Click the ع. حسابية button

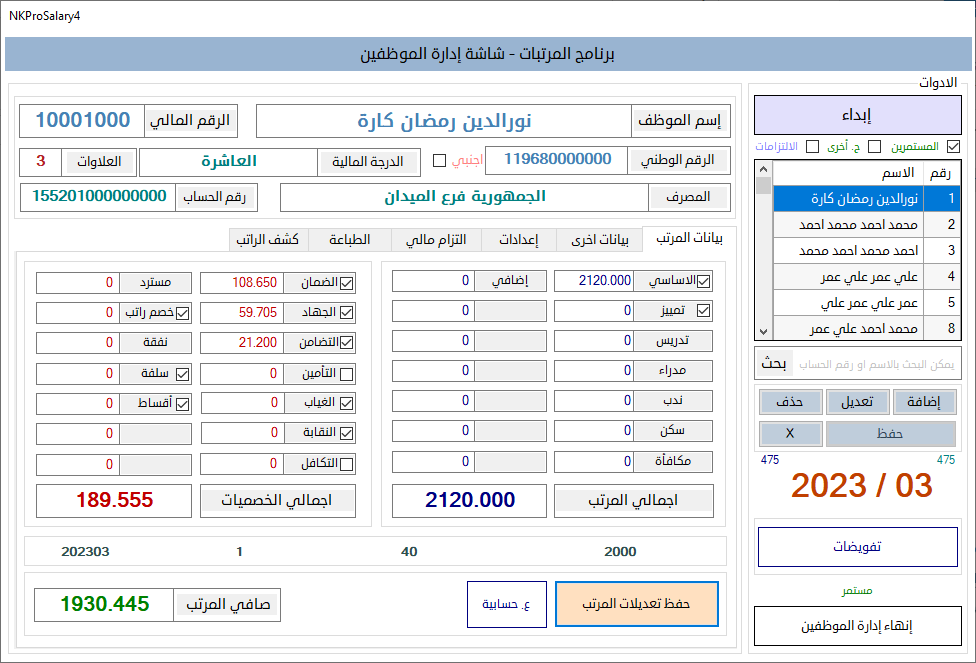(507, 604)
